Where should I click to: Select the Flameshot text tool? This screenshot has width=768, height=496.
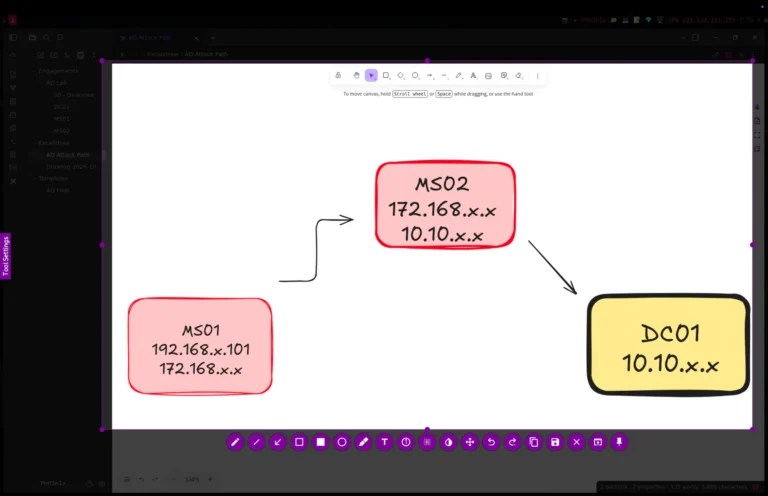click(384, 442)
